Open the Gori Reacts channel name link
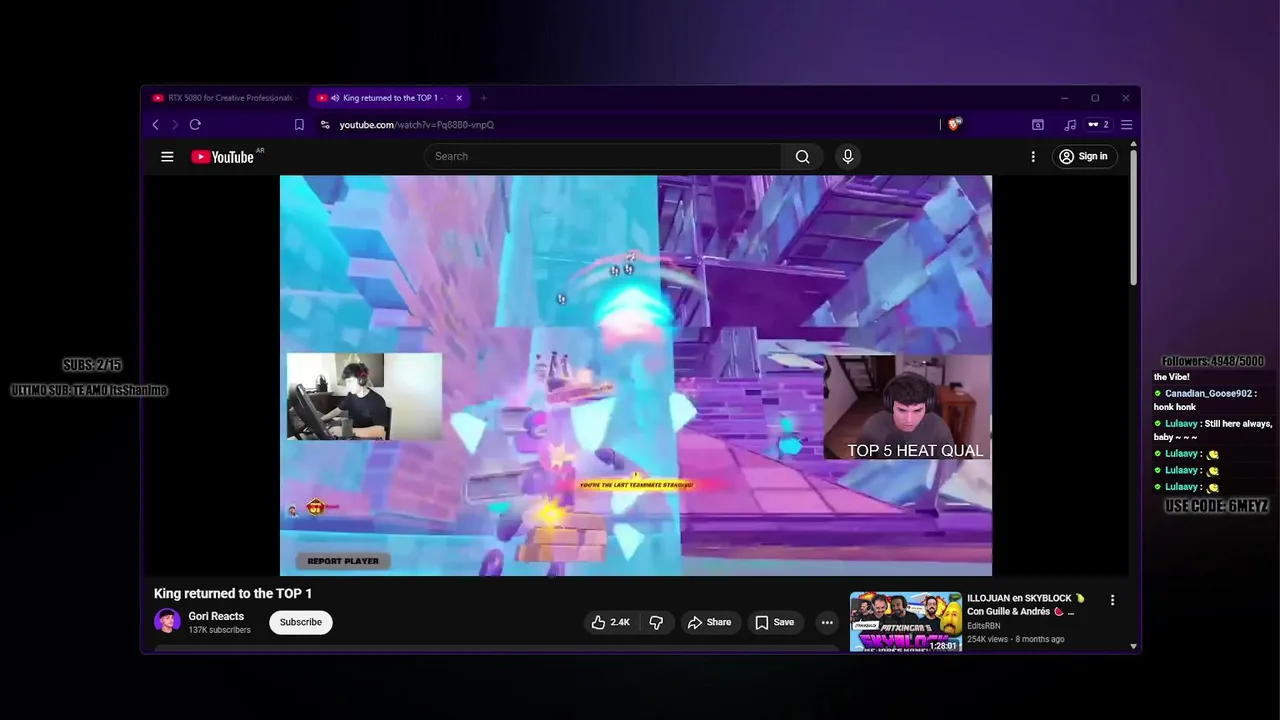 [x=216, y=616]
